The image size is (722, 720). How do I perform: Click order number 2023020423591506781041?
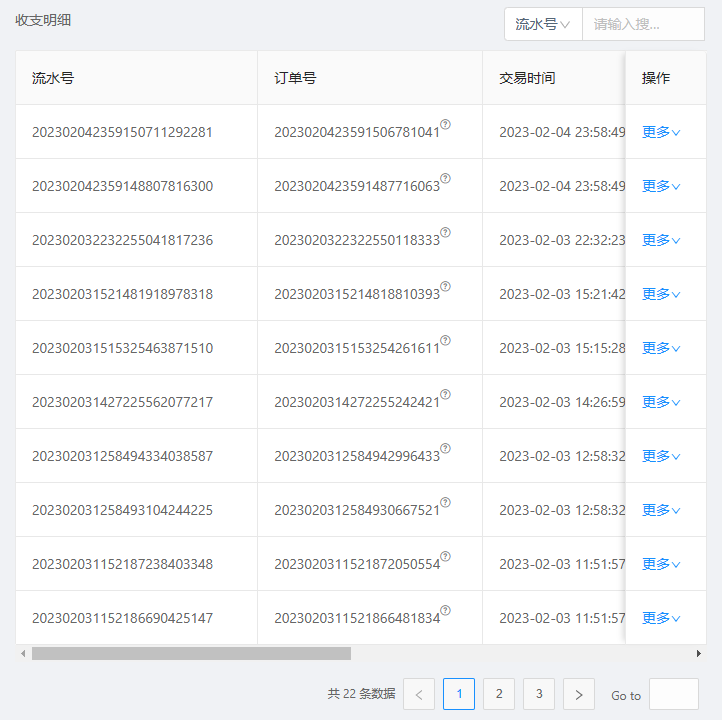coord(357,132)
